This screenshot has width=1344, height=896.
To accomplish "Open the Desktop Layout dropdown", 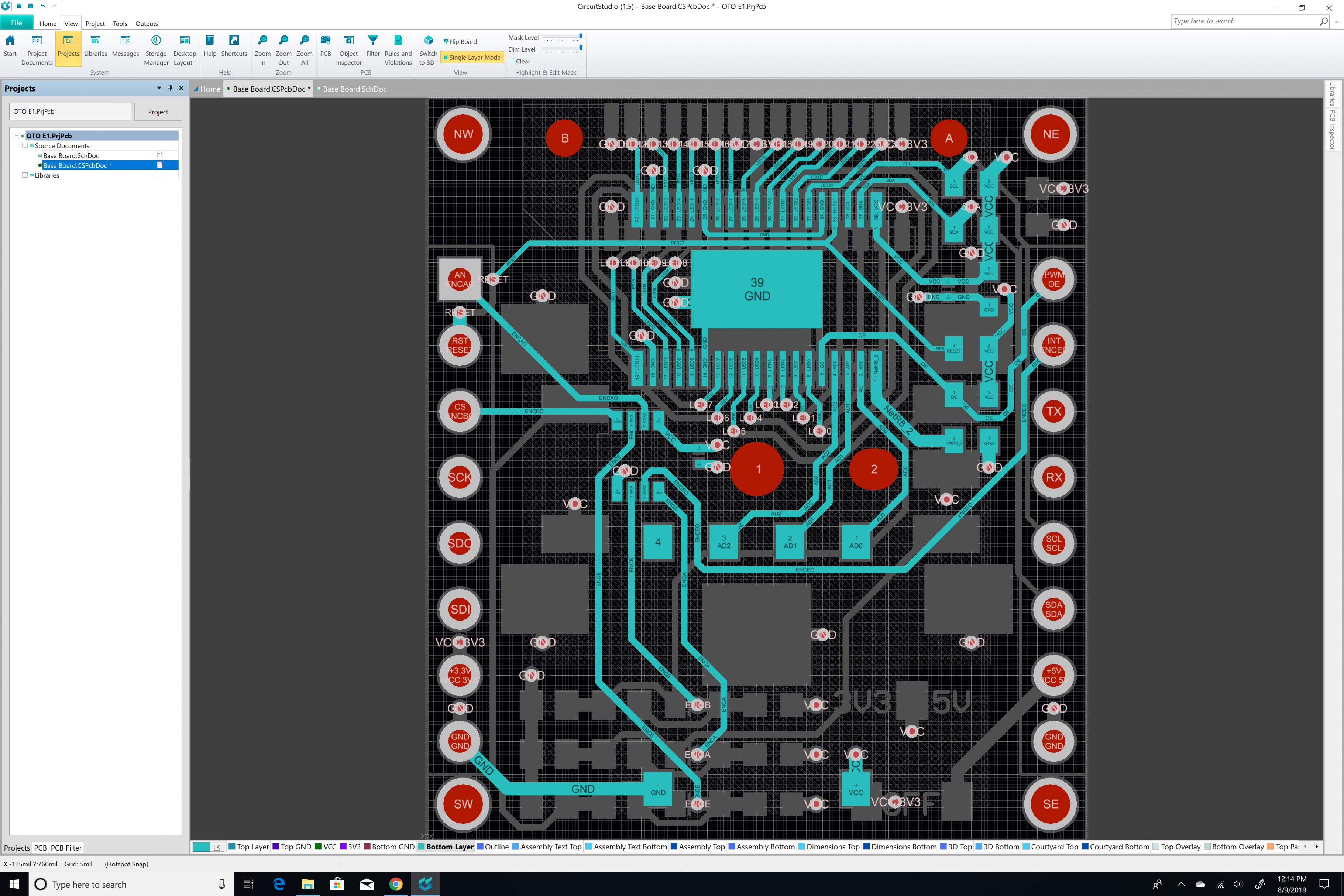I will pyautogui.click(x=185, y=50).
